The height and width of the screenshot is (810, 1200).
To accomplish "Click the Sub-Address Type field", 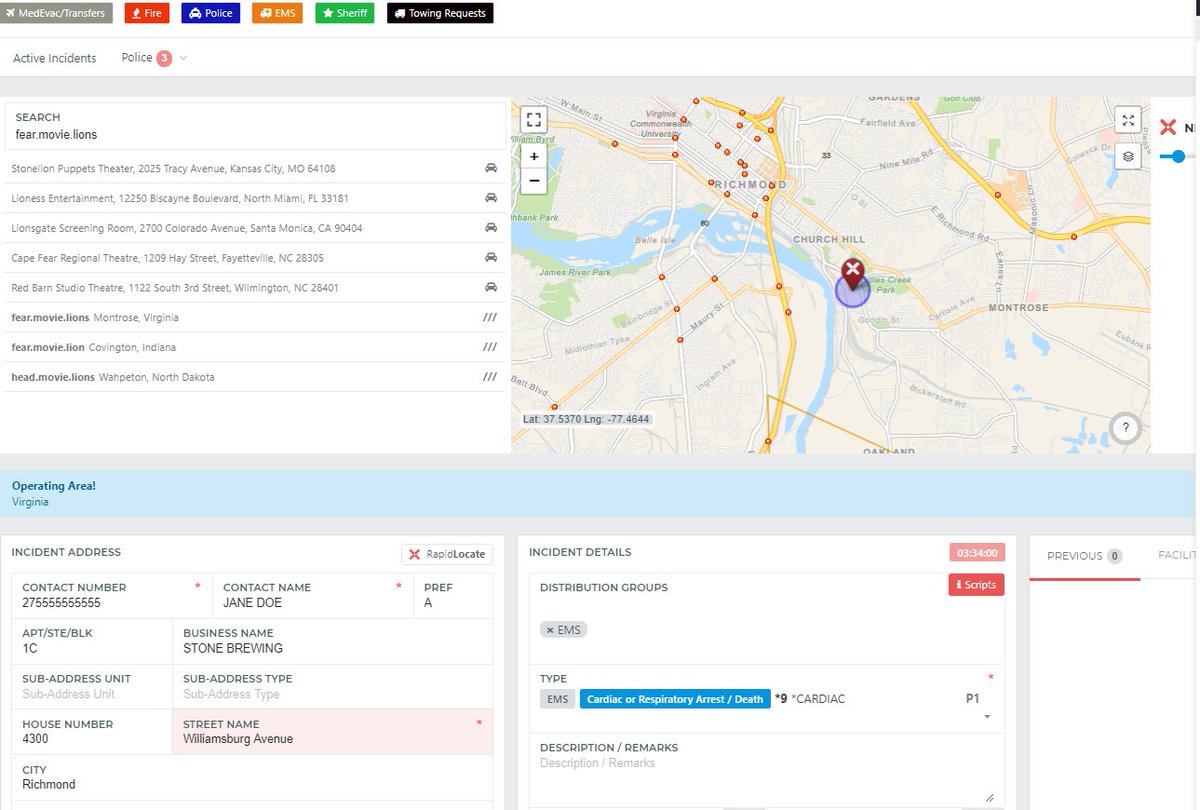I will [333, 686].
